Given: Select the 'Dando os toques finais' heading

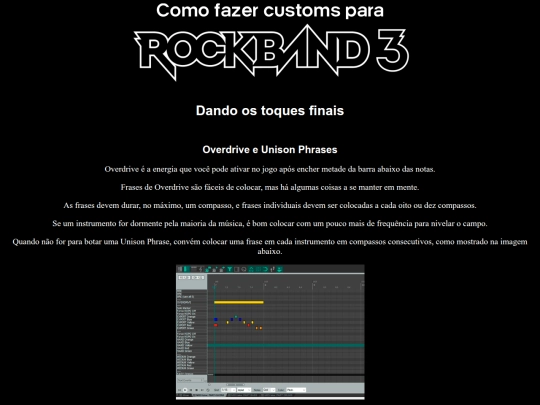Looking at the screenshot, I should (x=270, y=111).
